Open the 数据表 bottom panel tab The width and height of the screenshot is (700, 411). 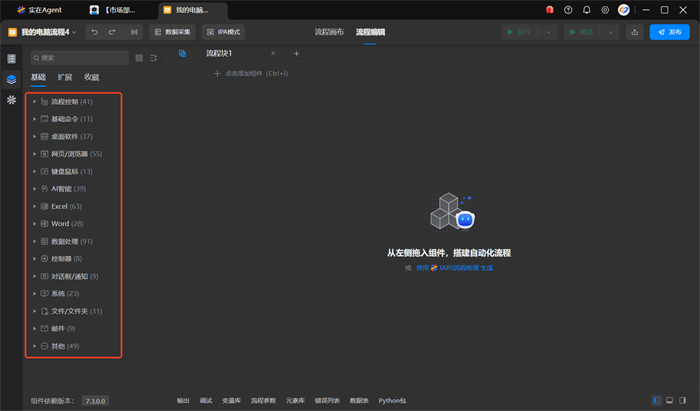click(x=359, y=401)
